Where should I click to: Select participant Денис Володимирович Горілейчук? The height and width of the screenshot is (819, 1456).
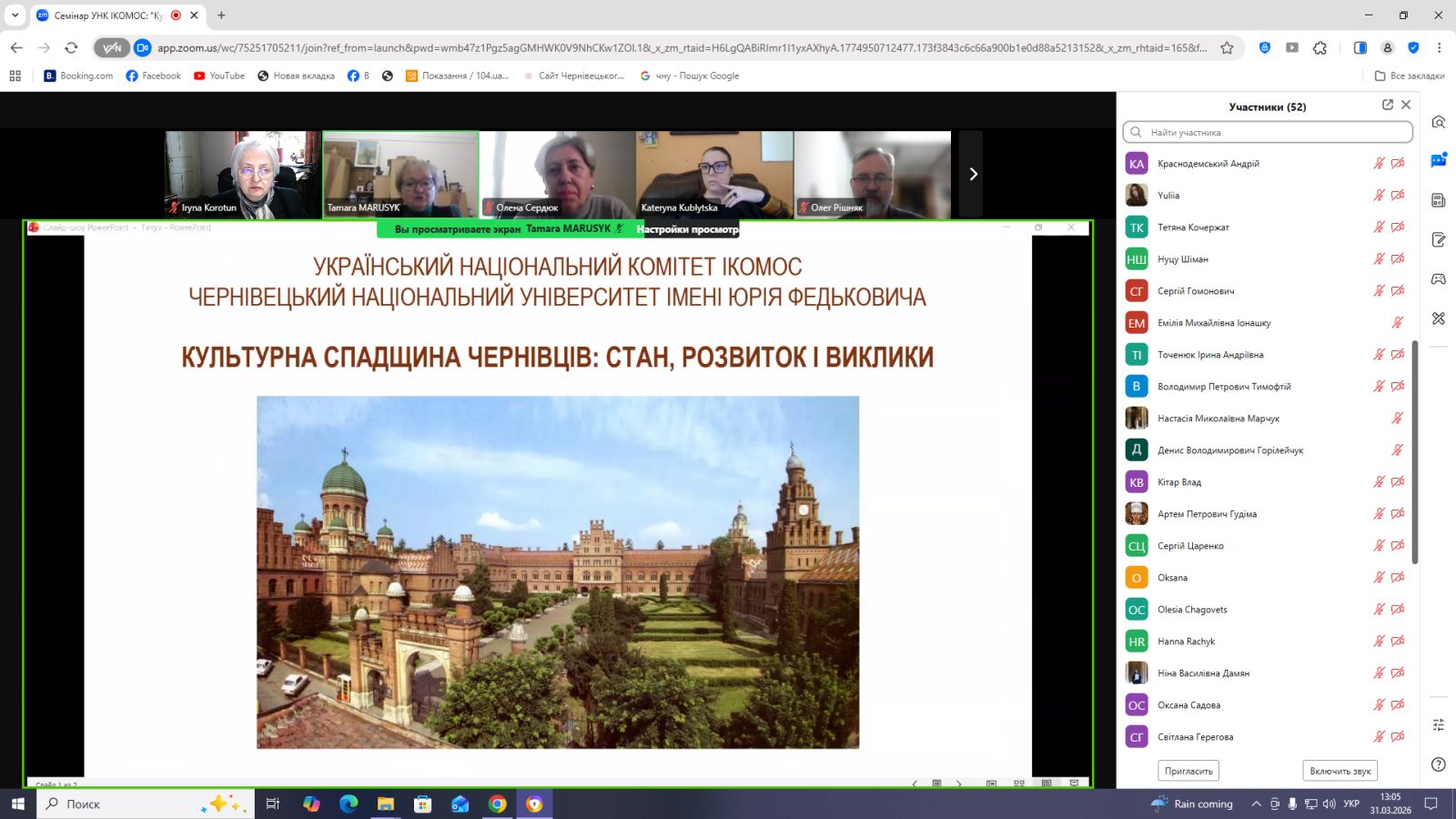pyautogui.click(x=1266, y=450)
